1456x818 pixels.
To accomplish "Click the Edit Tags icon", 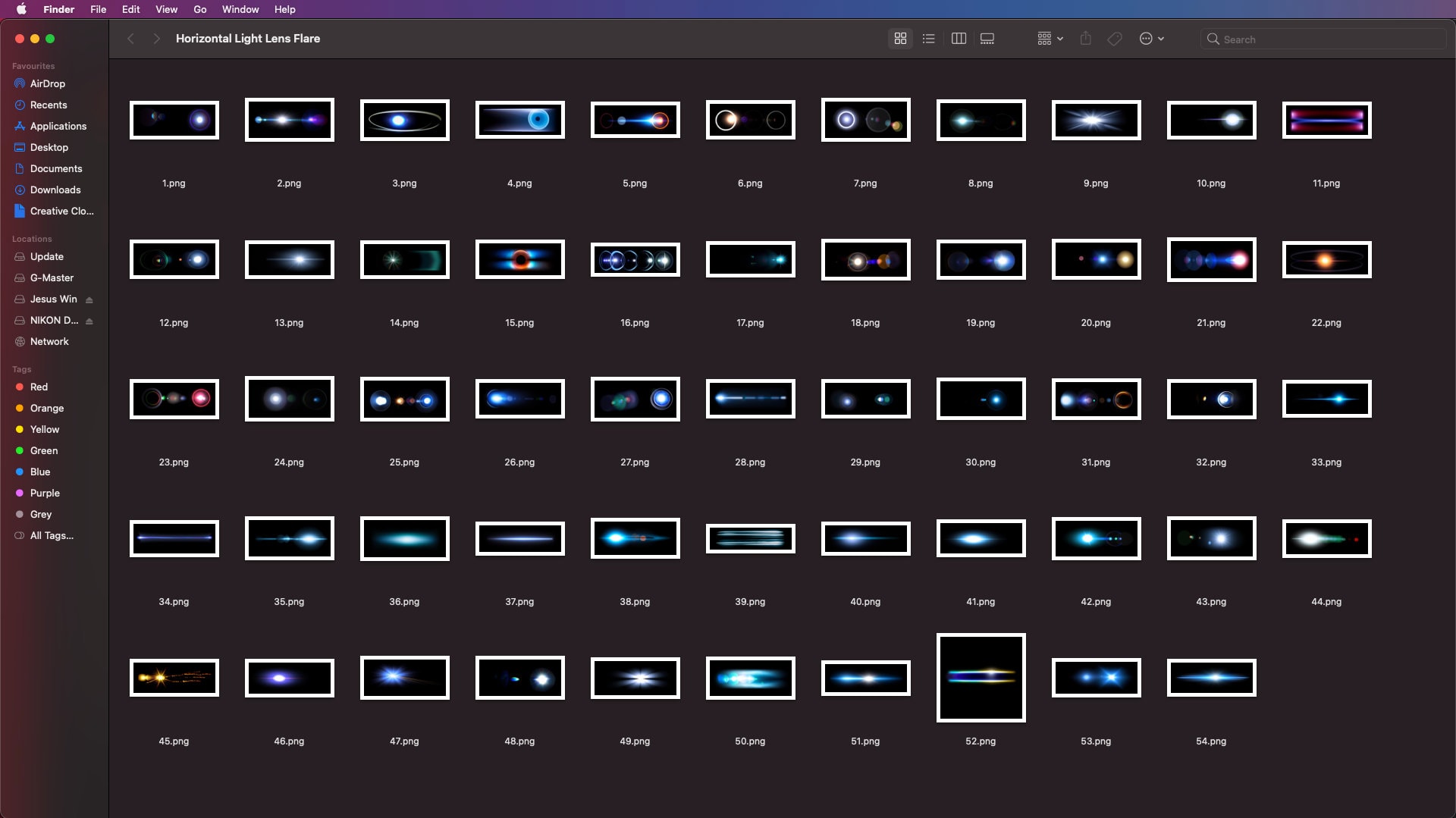I will coord(1115,39).
